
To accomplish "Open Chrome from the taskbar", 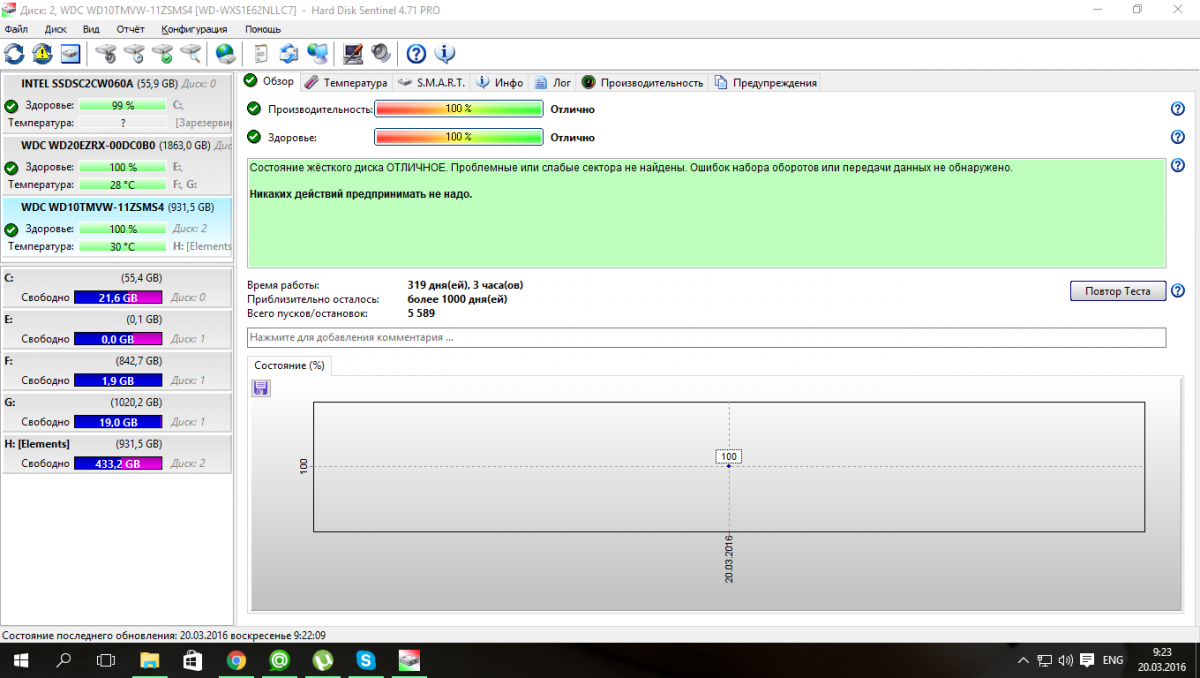I will [236, 660].
